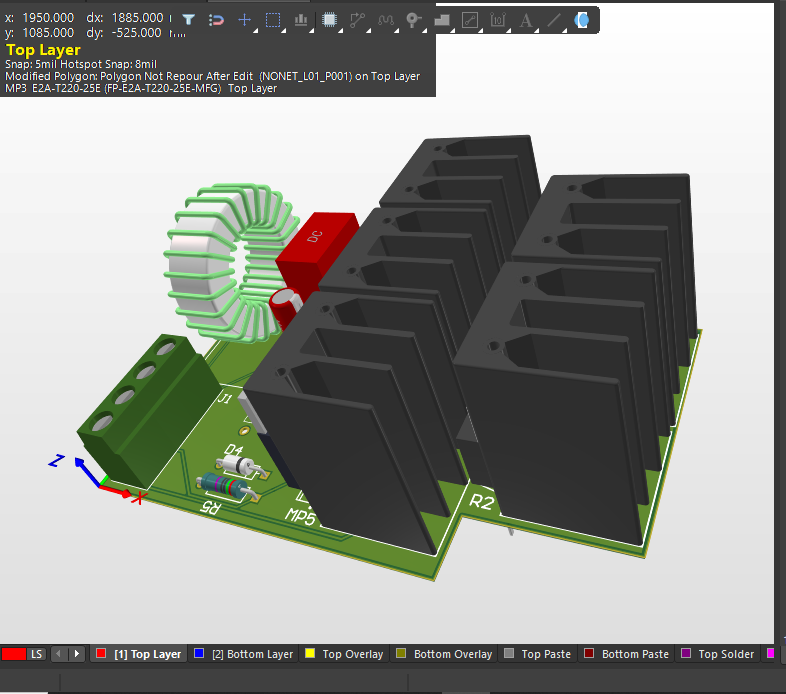The image size is (786, 694).
Task: Choose the place polygon pour tool
Action: point(442,20)
